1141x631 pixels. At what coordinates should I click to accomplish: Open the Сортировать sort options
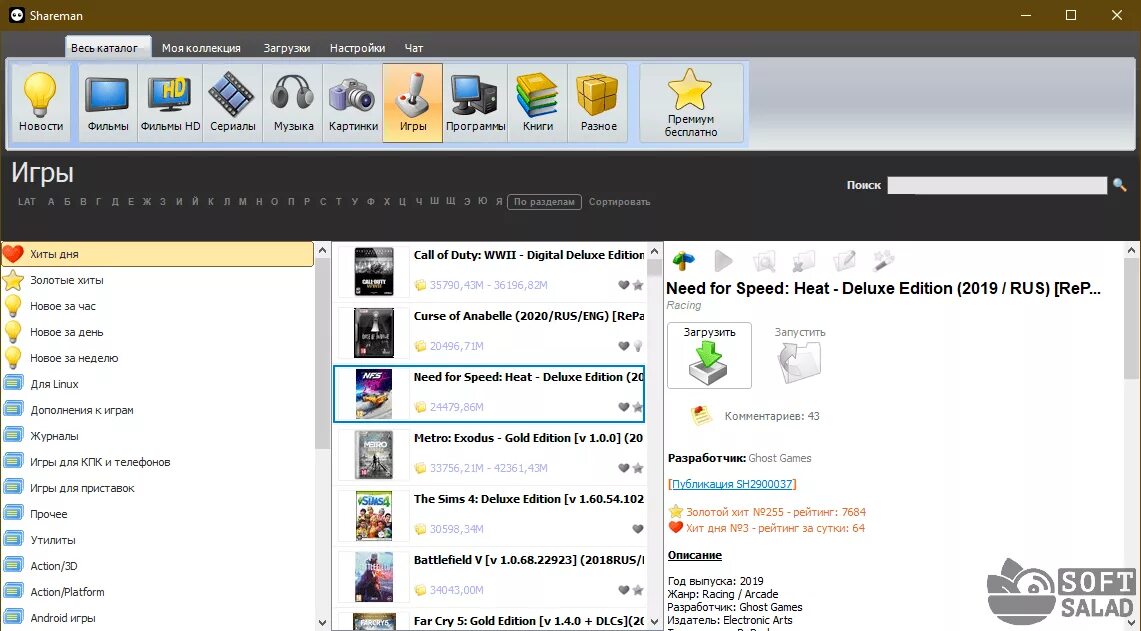coord(619,202)
